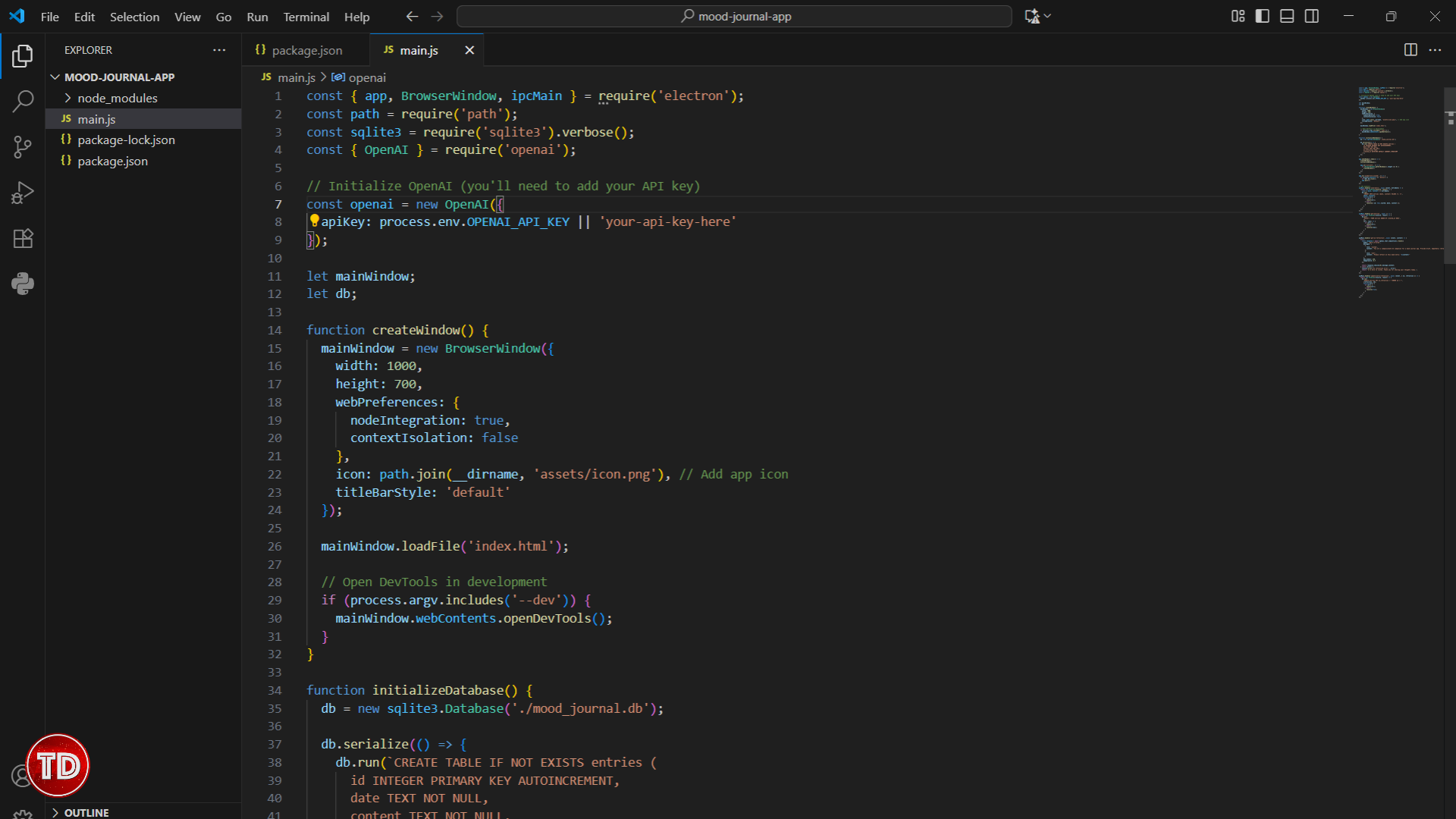
Task: Click inside the mood-journal-app search bar
Action: (733, 15)
